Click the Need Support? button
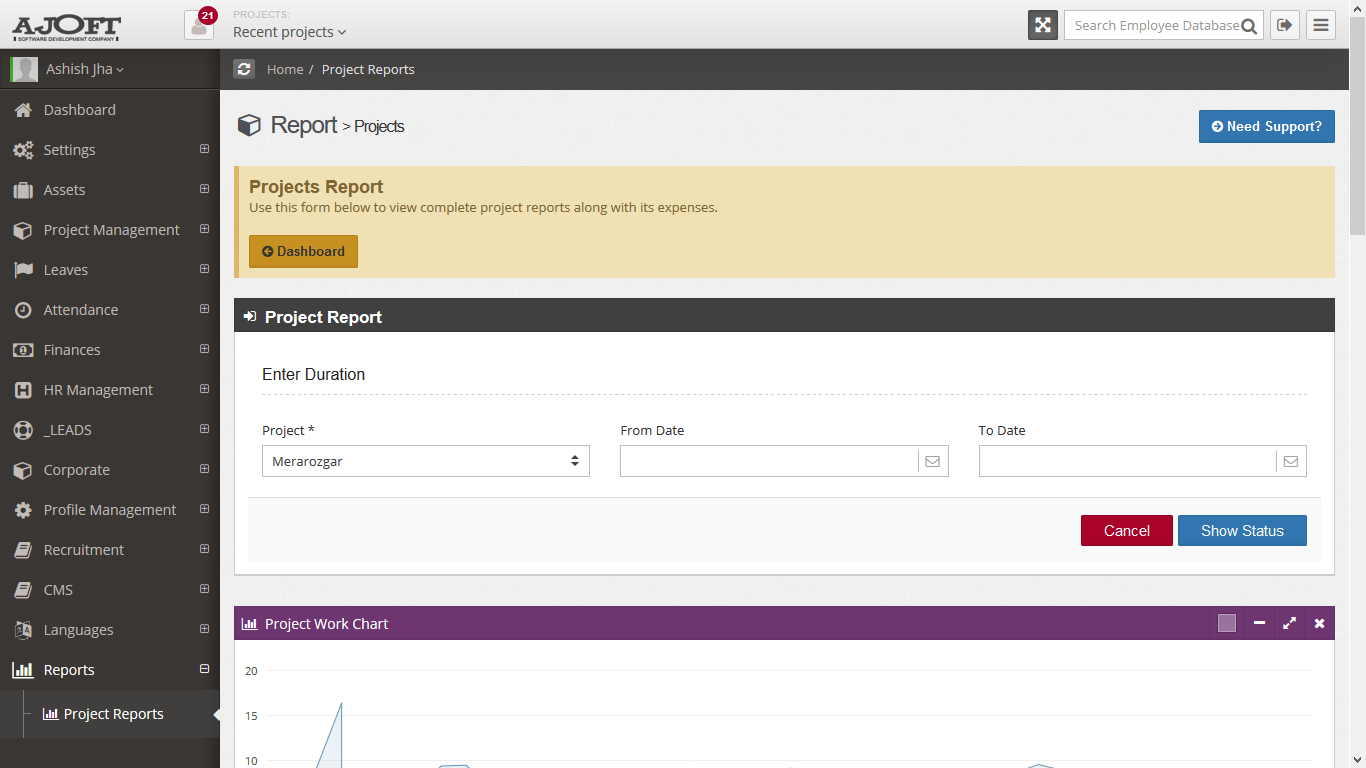 (x=1266, y=126)
